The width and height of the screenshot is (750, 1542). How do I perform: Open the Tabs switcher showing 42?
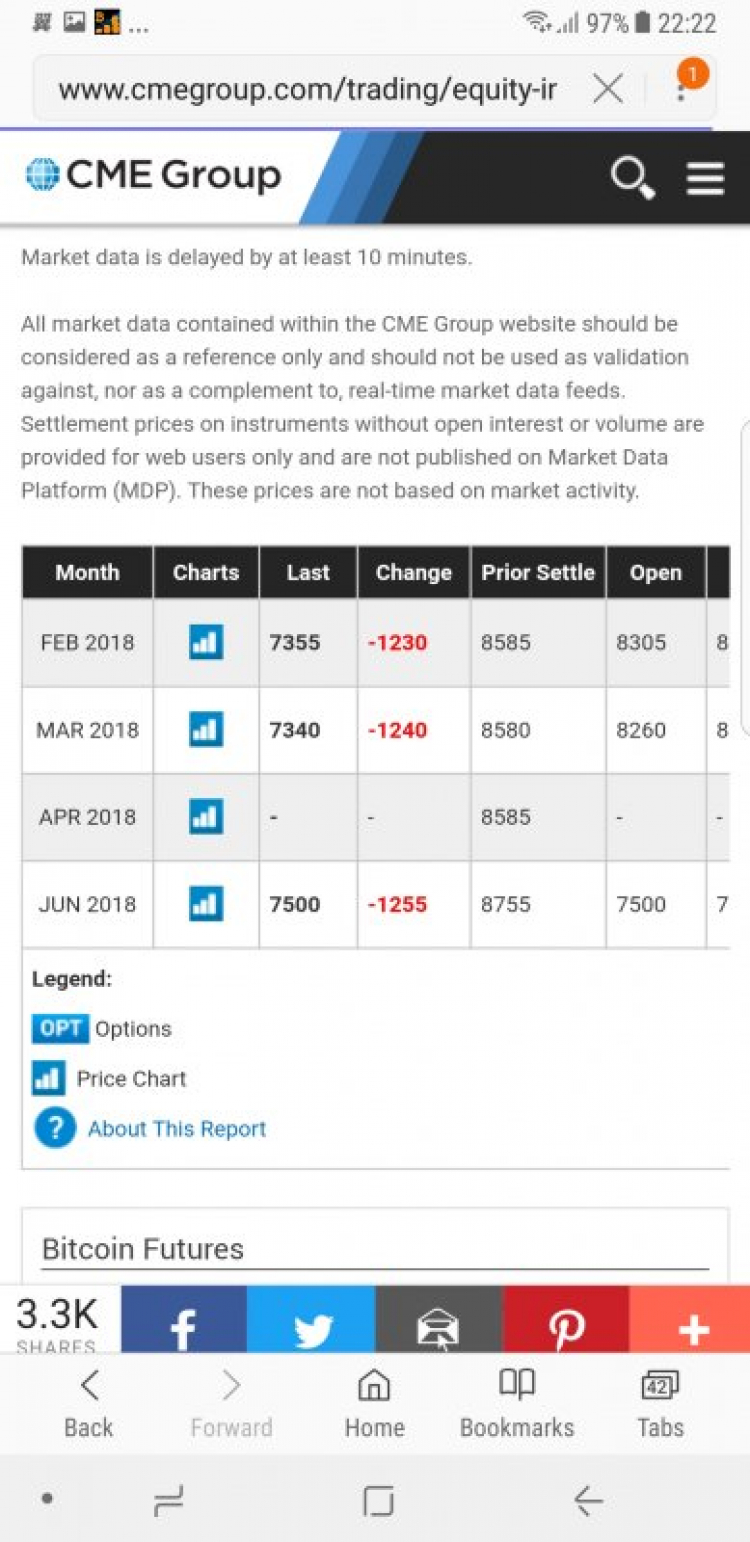point(660,1404)
